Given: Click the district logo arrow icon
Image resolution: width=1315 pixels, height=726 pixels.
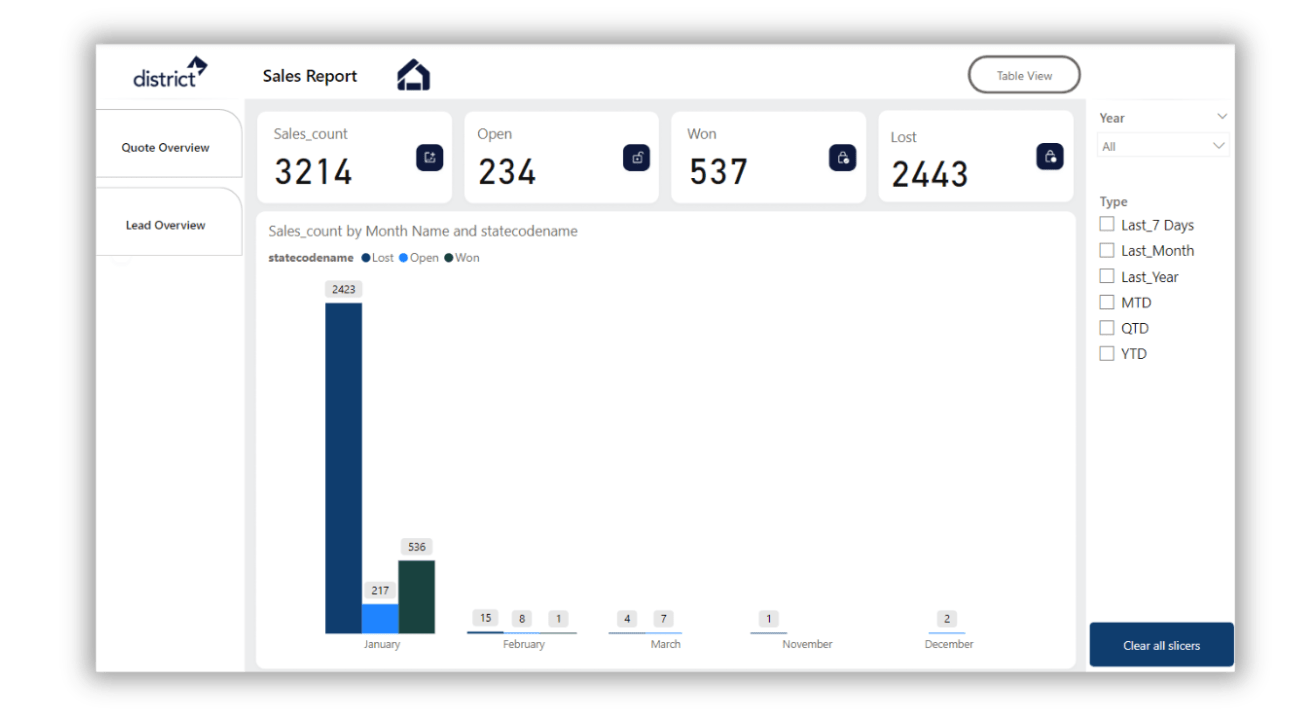Looking at the screenshot, I should tap(198, 63).
